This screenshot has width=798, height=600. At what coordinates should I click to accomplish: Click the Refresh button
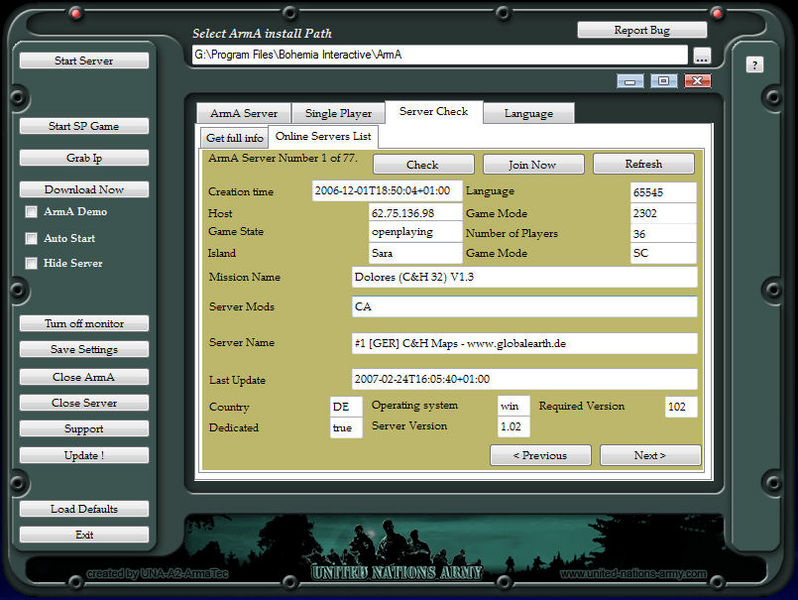[643, 164]
